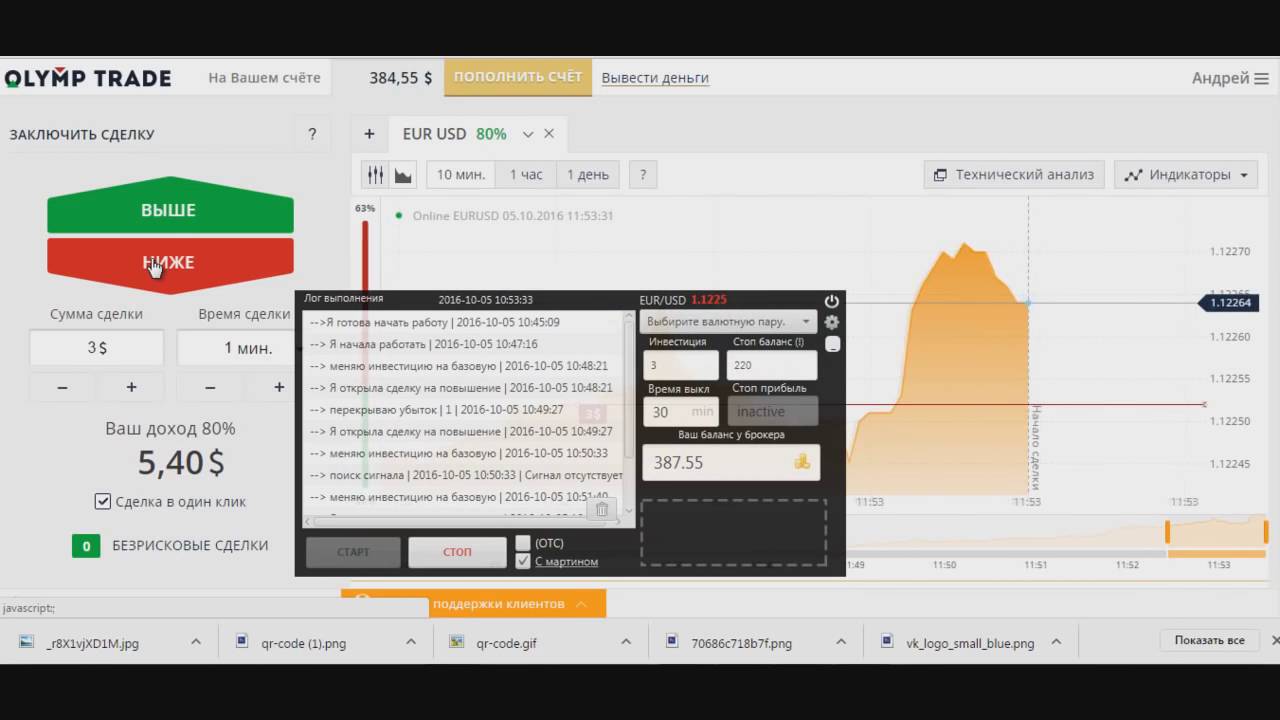Click the Сумма сделки amount field
This screenshot has width=1280, height=720.
pyautogui.click(x=96, y=348)
